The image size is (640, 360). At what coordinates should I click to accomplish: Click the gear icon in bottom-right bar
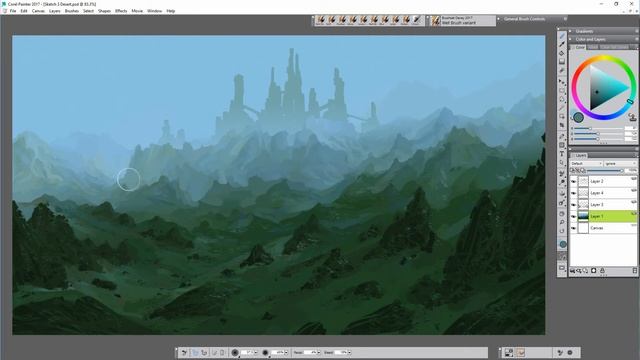point(570,352)
